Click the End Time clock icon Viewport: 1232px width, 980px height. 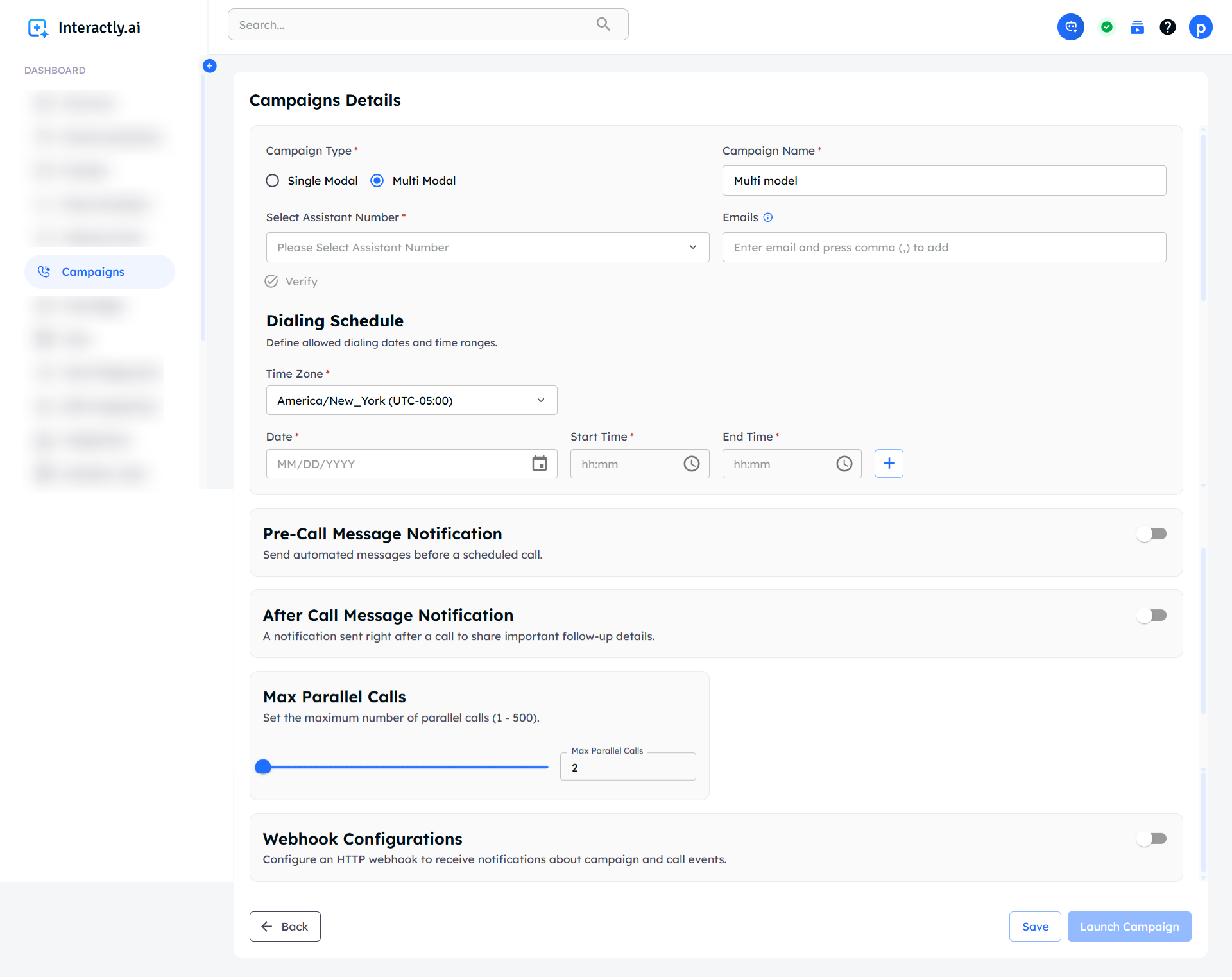pos(844,464)
